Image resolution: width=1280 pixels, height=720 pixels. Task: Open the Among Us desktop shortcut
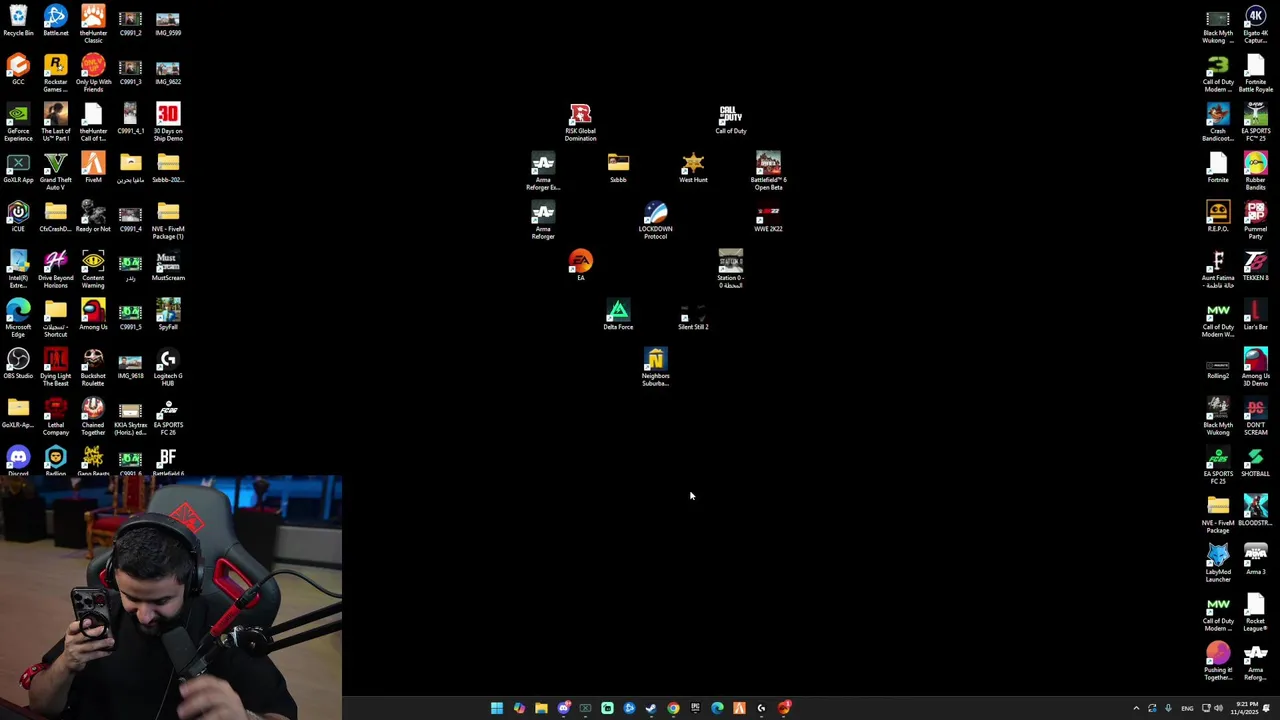(x=93, y=314)
